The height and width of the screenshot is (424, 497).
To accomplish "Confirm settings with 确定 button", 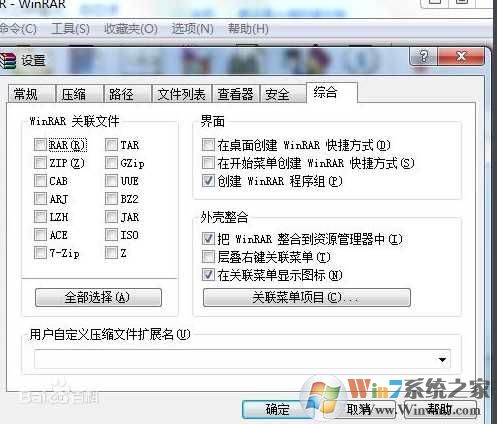I will coord(277,409).
